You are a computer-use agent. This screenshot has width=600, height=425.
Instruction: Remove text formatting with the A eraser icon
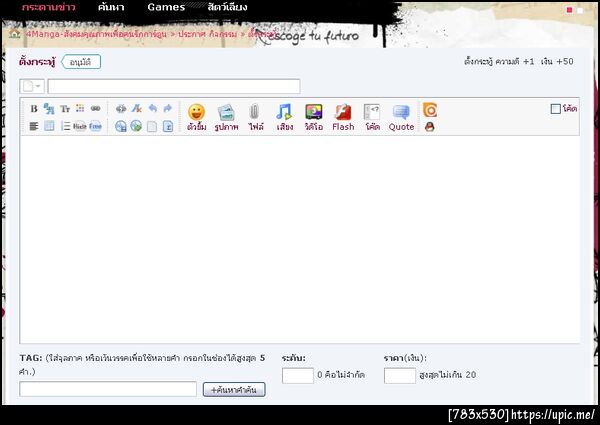click(137, 109)
